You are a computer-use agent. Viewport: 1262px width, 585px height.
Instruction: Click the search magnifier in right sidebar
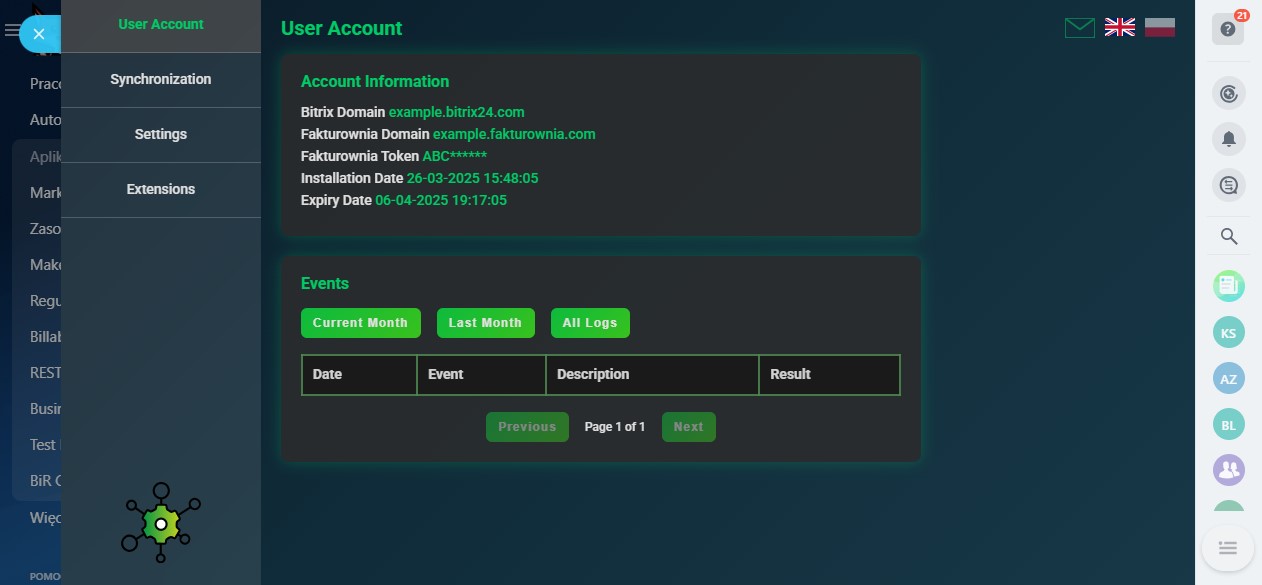[x=1229, y=237]
